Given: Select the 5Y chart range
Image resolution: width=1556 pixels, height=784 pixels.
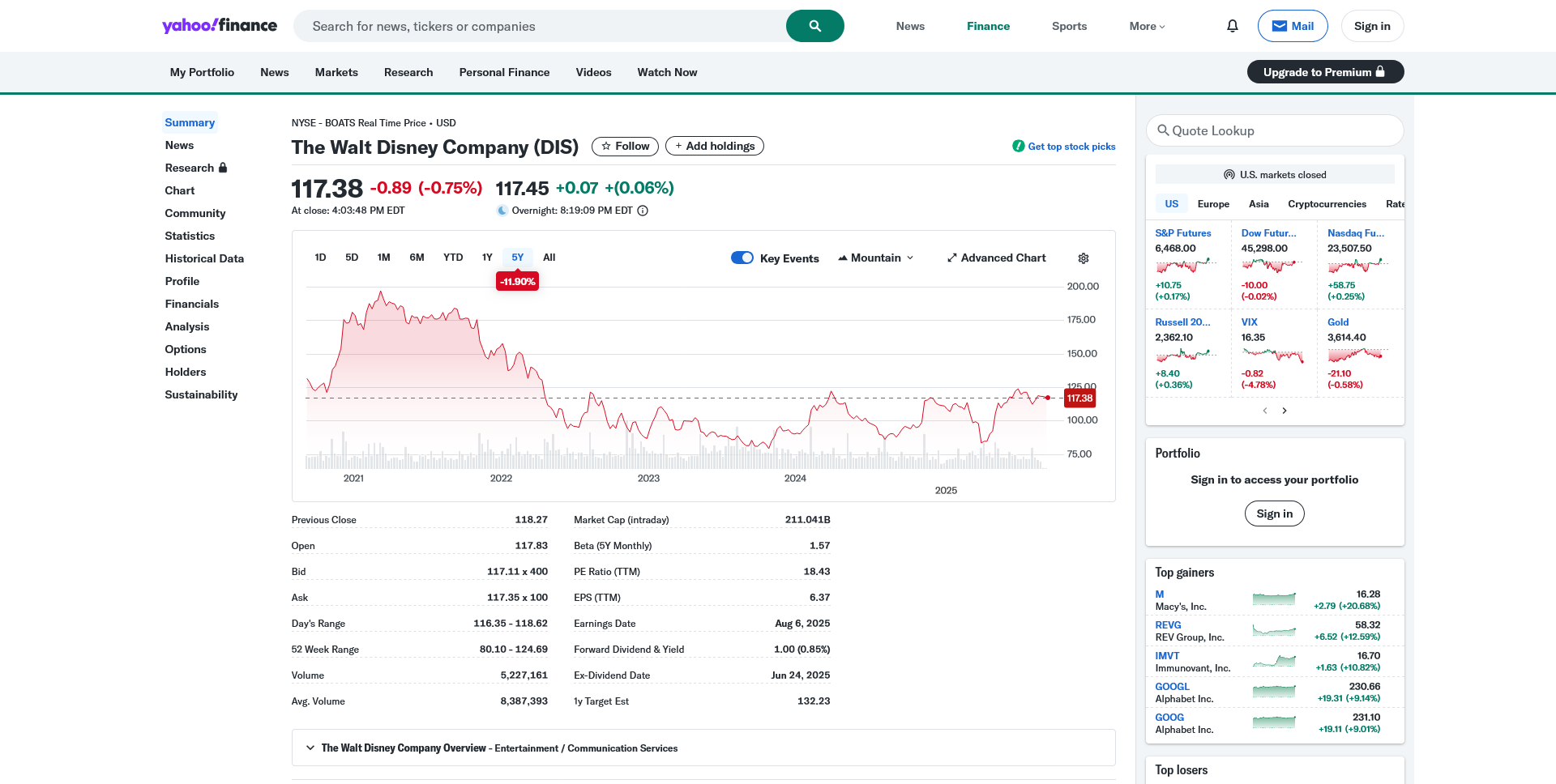Looking at the screenshot, I should (518, 258).
